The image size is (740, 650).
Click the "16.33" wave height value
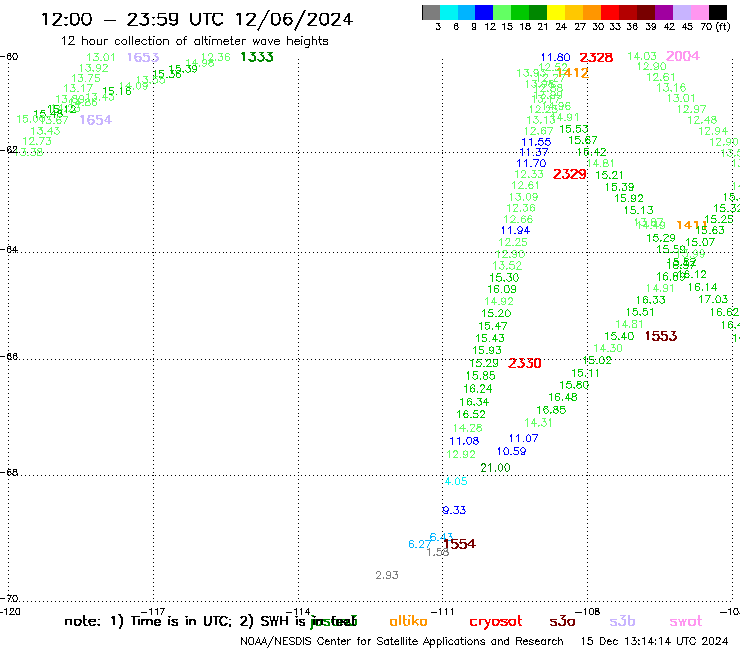click(650, 300)
